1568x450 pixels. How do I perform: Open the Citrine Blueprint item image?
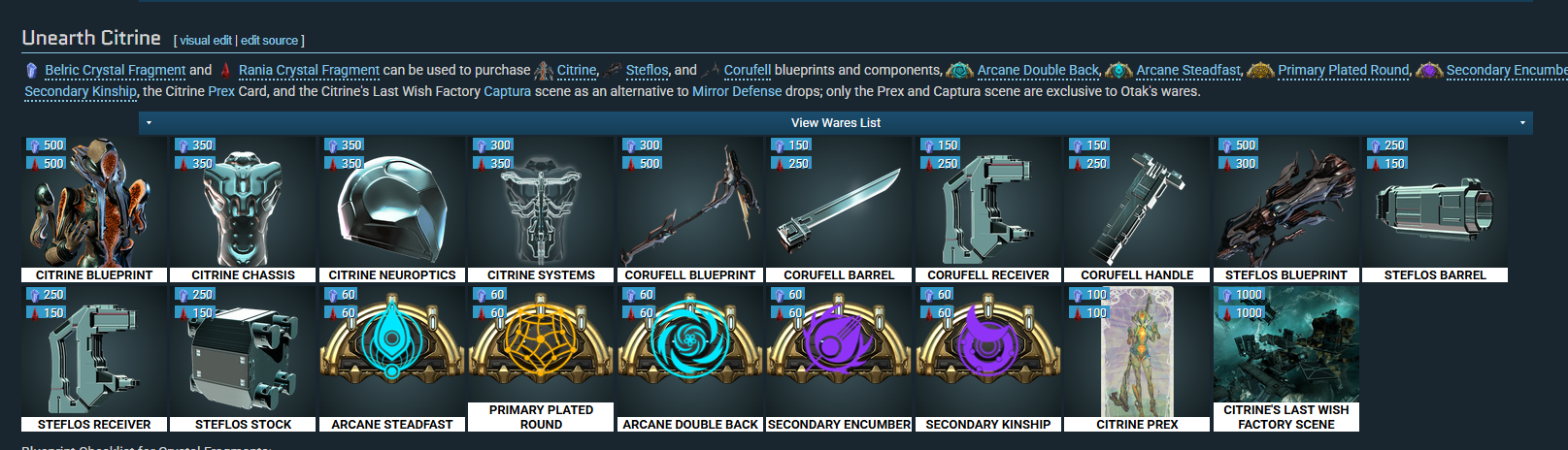(94, 202)
